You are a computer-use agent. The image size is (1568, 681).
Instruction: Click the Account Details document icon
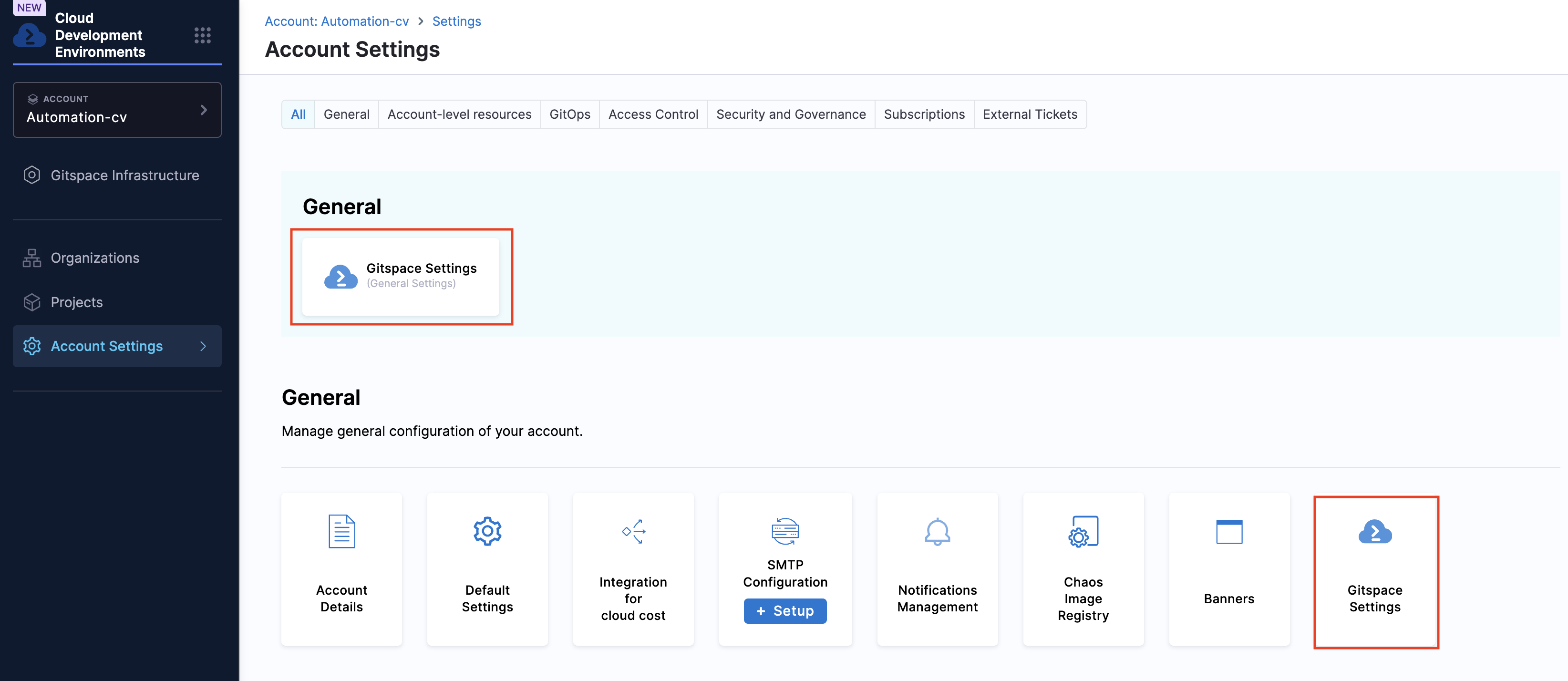[x=341, y=531]
